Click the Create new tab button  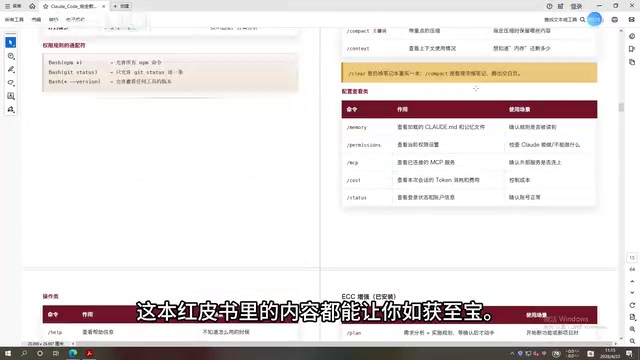click(x=121, y=6)
